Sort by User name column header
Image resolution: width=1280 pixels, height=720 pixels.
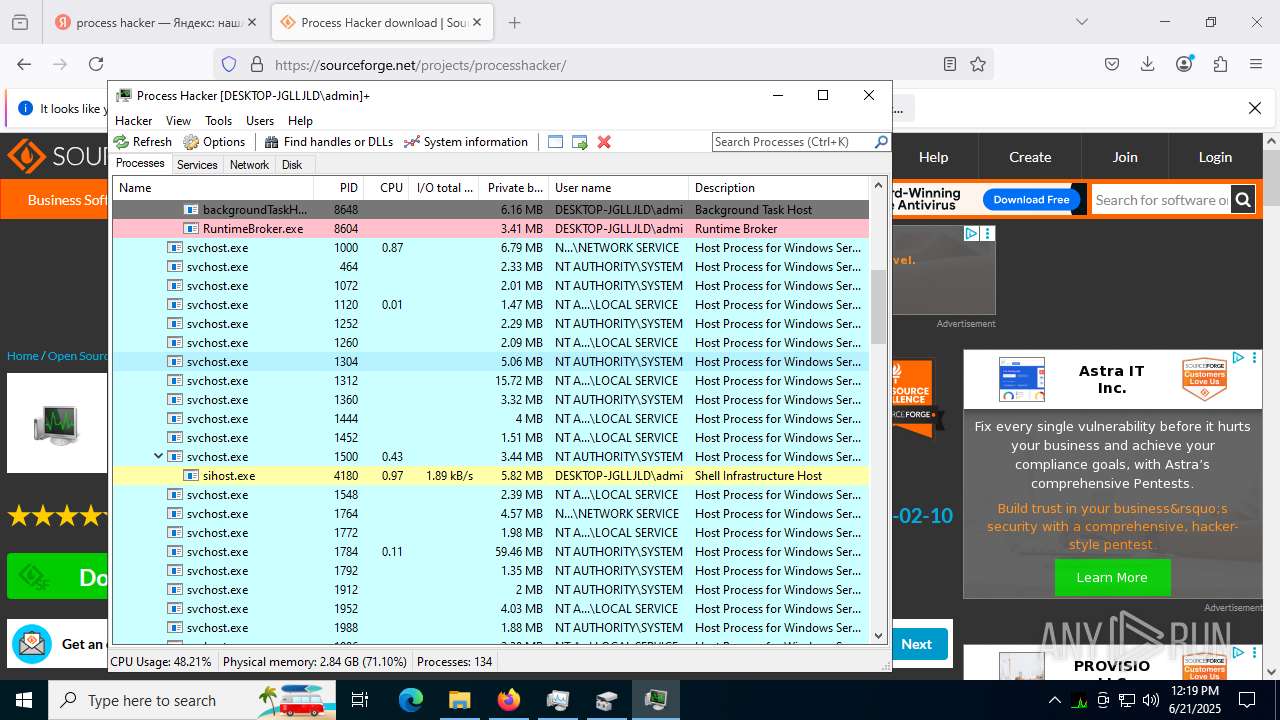click(x=618, y=188)
